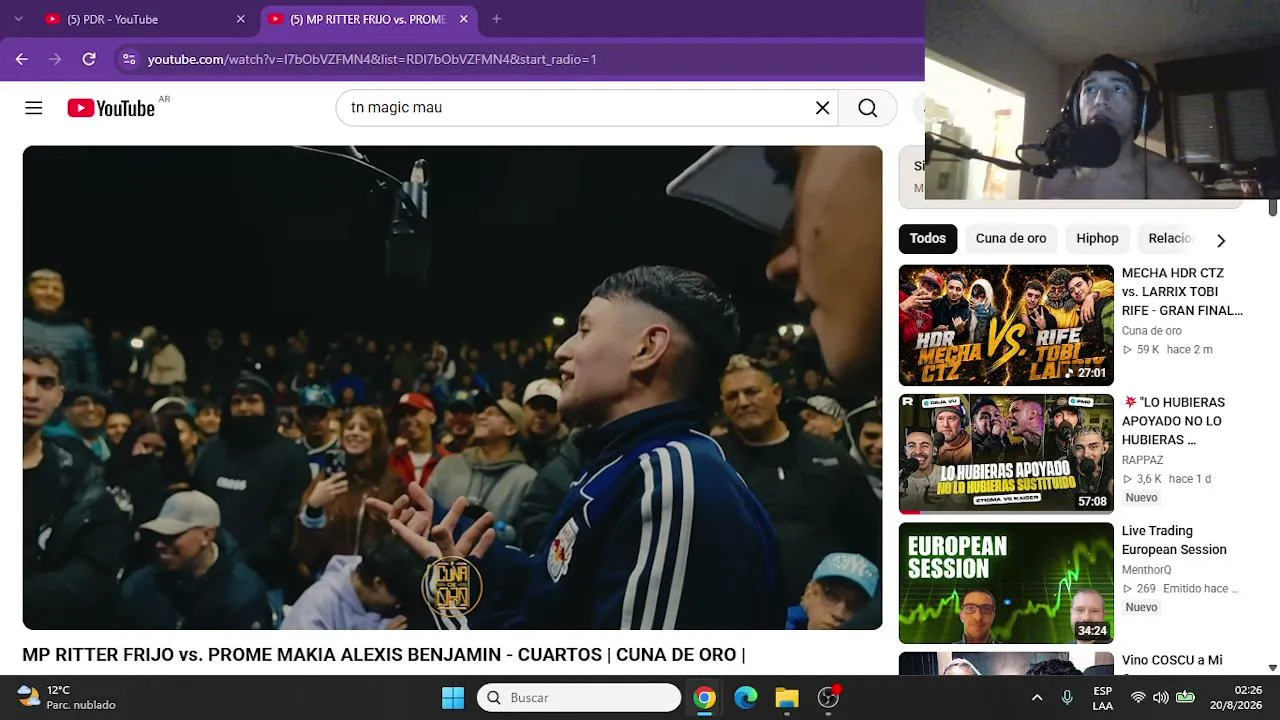This screenshot has height=720, width=1280.
Task: View site information icon in address bar
Action: 129,59
